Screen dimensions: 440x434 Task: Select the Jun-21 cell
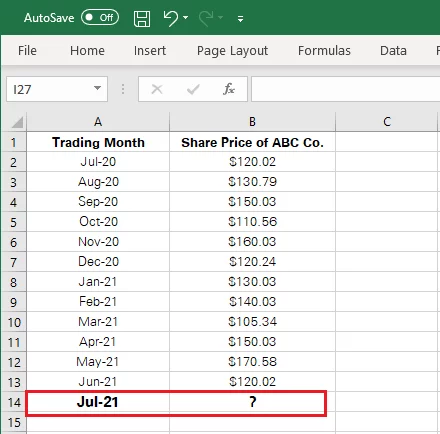click(x=98, y=382)
